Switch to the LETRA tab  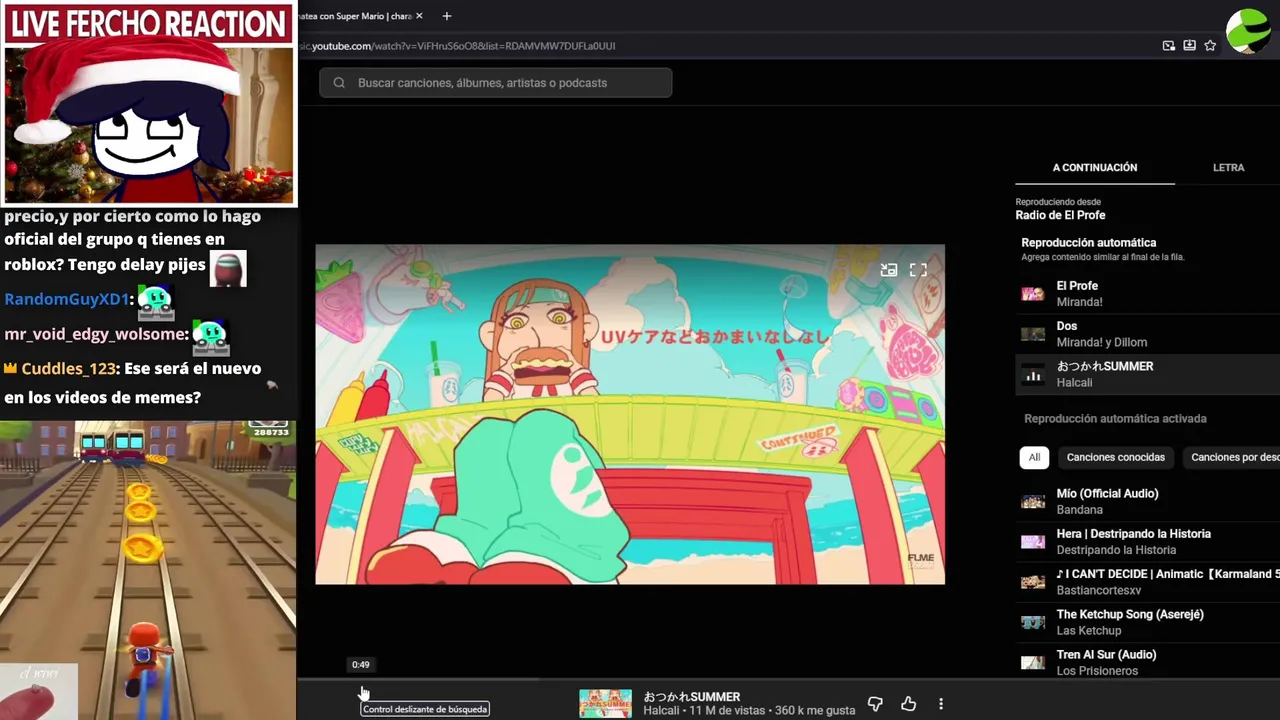click(1228, 168)
